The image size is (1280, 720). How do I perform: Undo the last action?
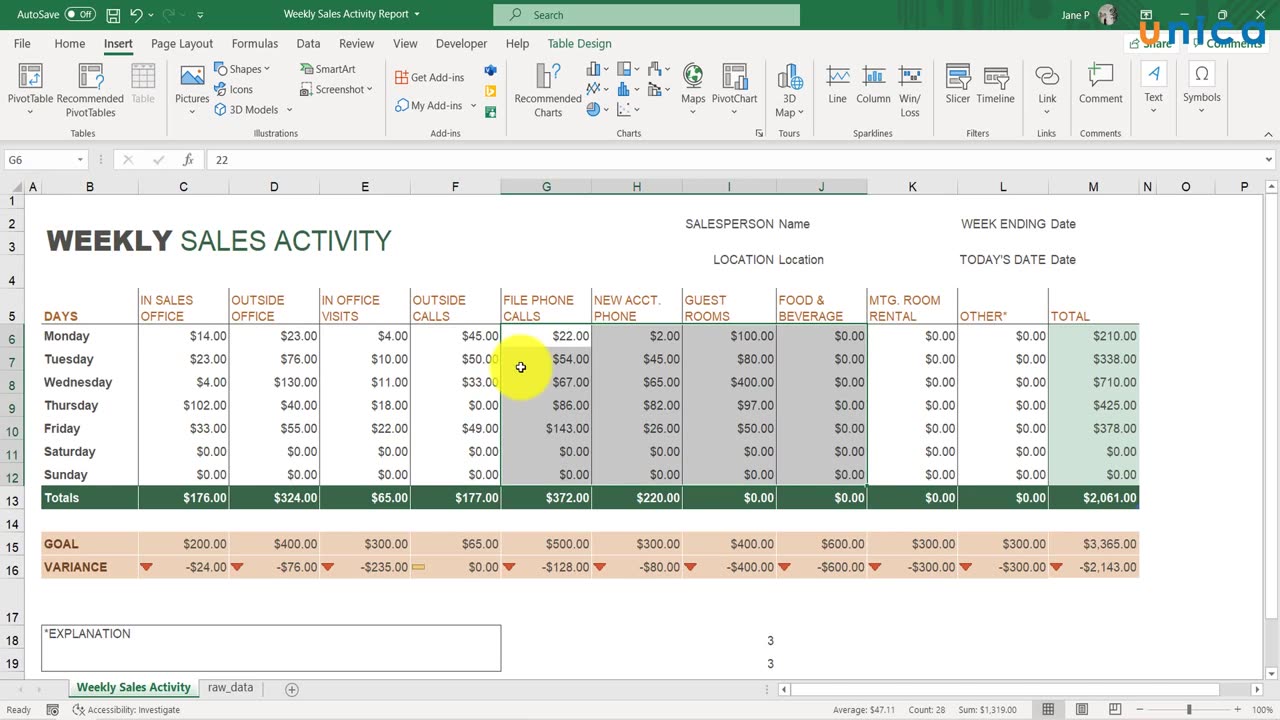click(137, 15)
